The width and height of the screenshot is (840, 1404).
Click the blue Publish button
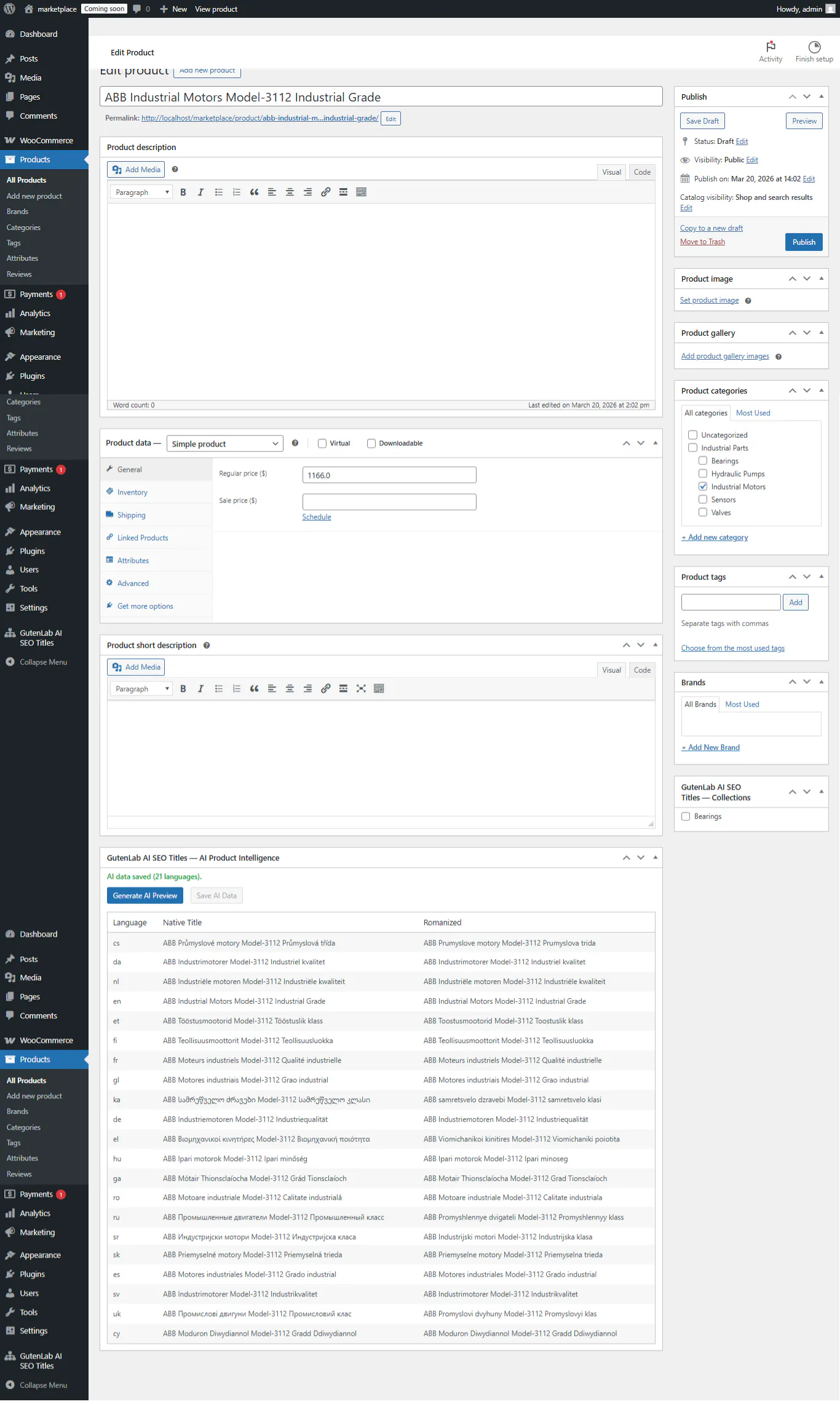point(804,242)
